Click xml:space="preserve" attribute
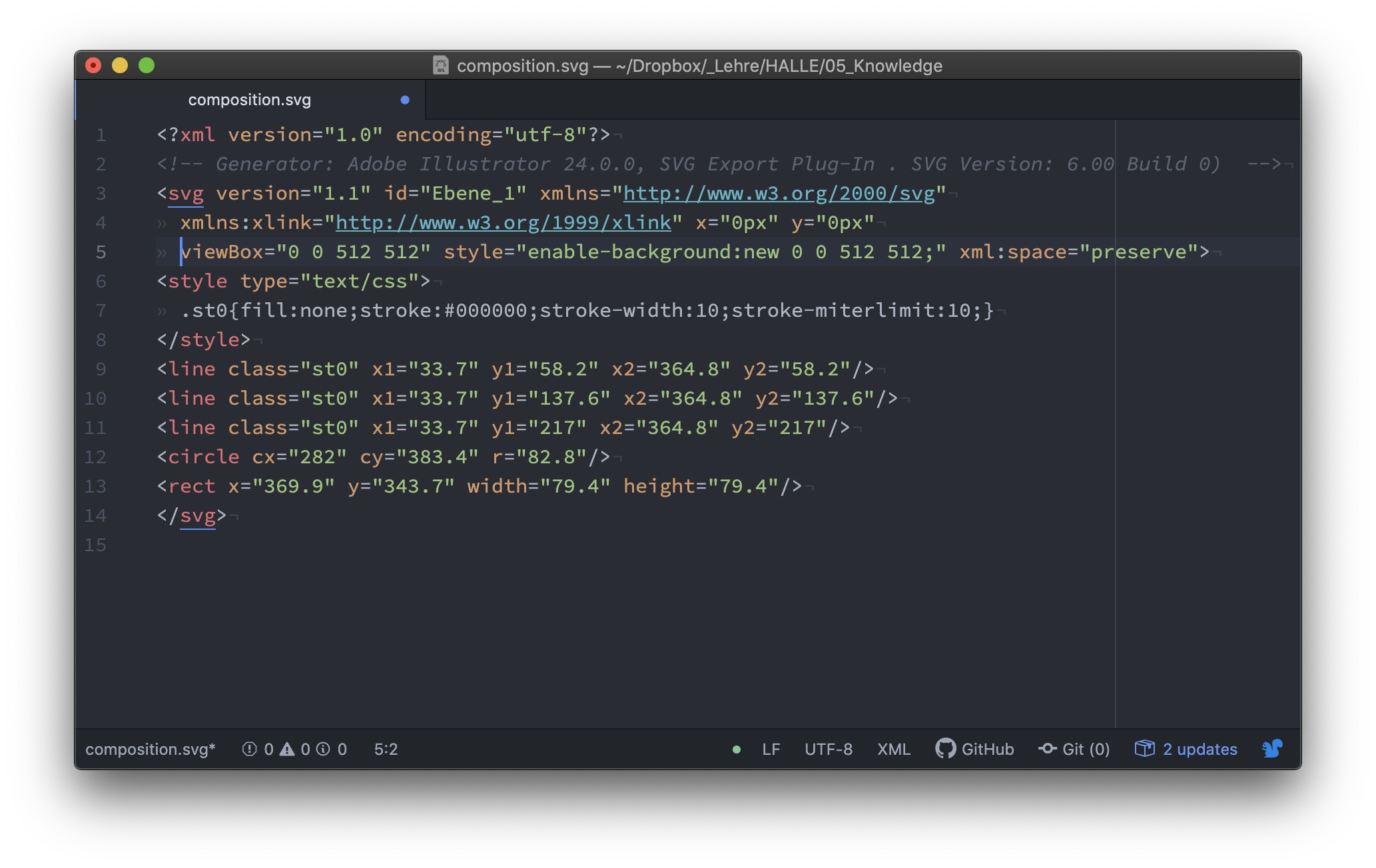The image size is (1376, 868). point(1078,252)
